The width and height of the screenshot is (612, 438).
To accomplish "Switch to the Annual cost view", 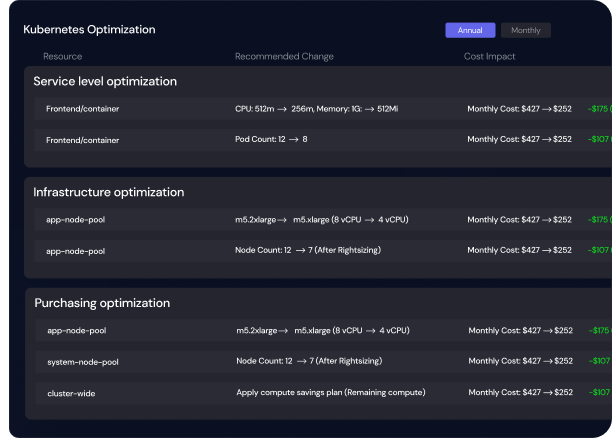I will [470, 30].
